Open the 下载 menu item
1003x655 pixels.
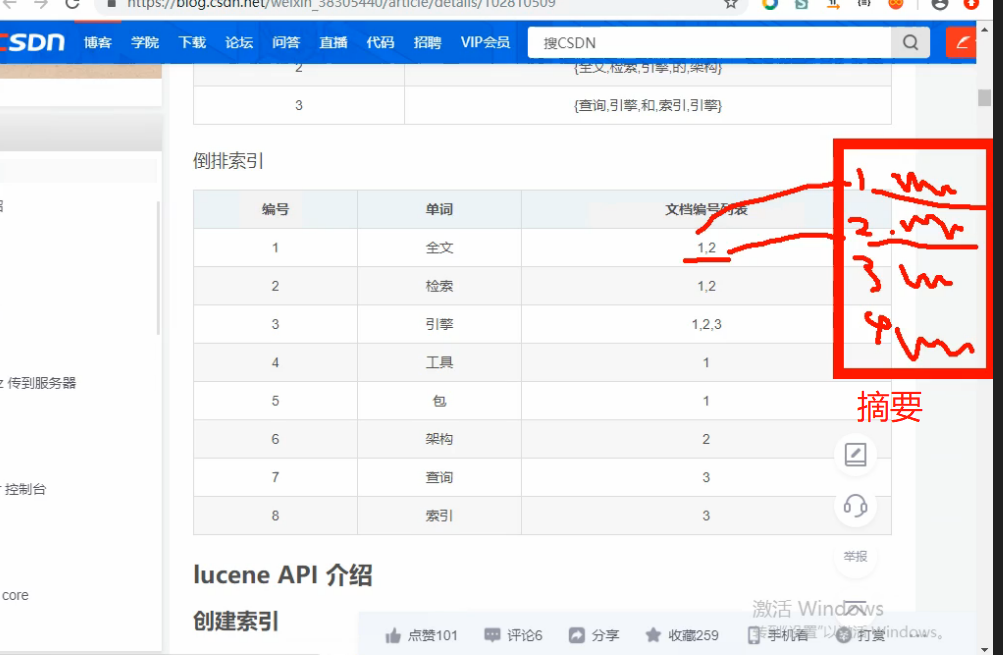tap(192, 42)
